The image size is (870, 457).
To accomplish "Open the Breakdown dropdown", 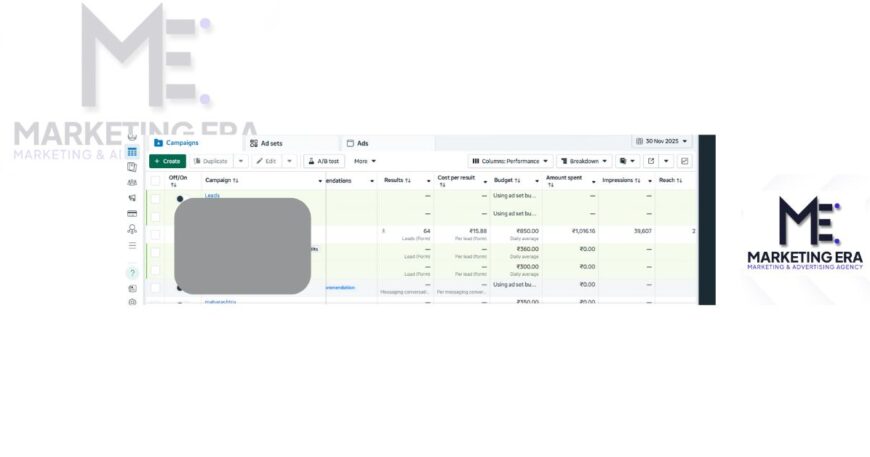I will (x=584, y=161).
